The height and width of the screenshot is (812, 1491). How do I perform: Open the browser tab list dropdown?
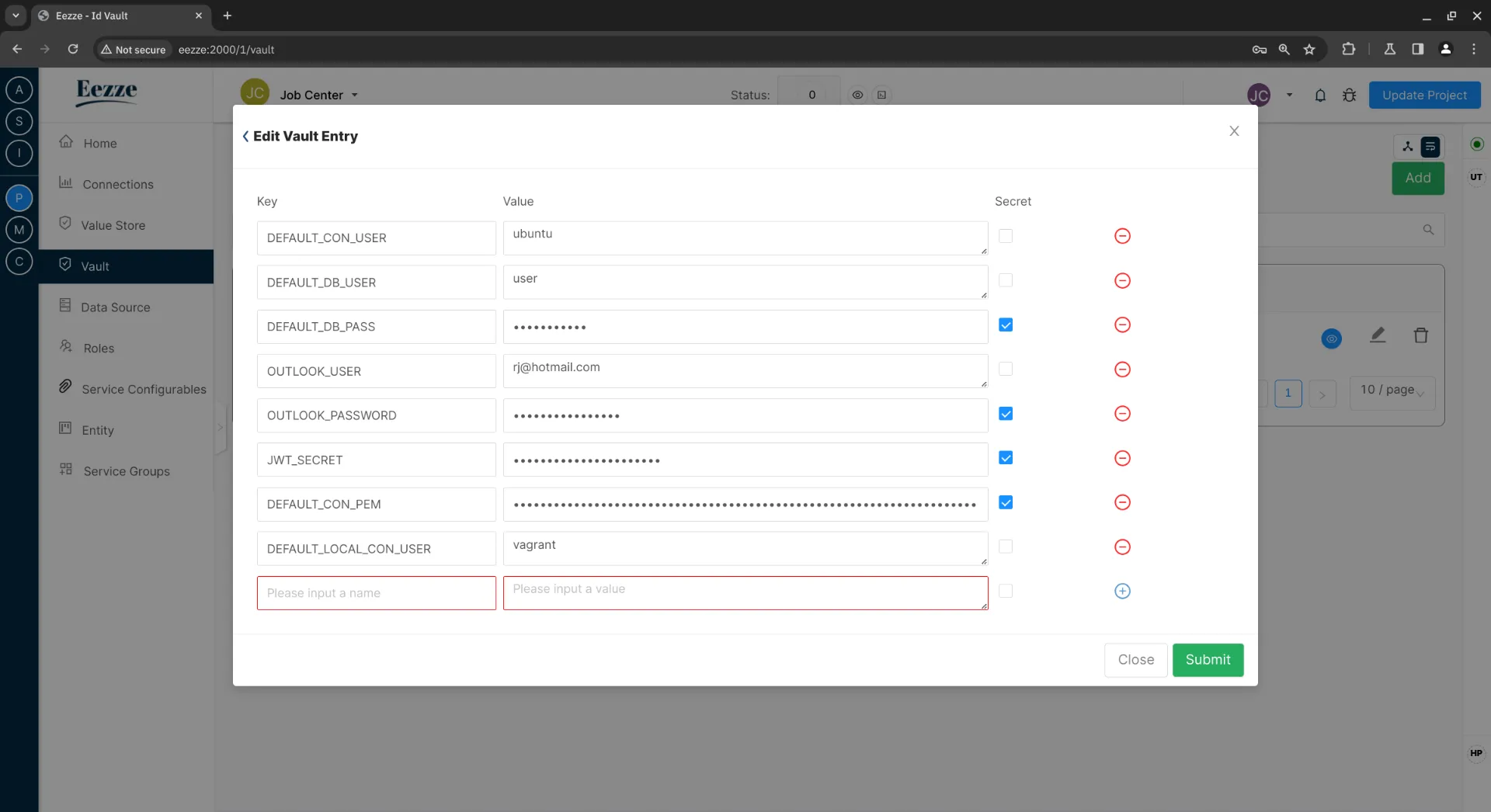[16, 16]
